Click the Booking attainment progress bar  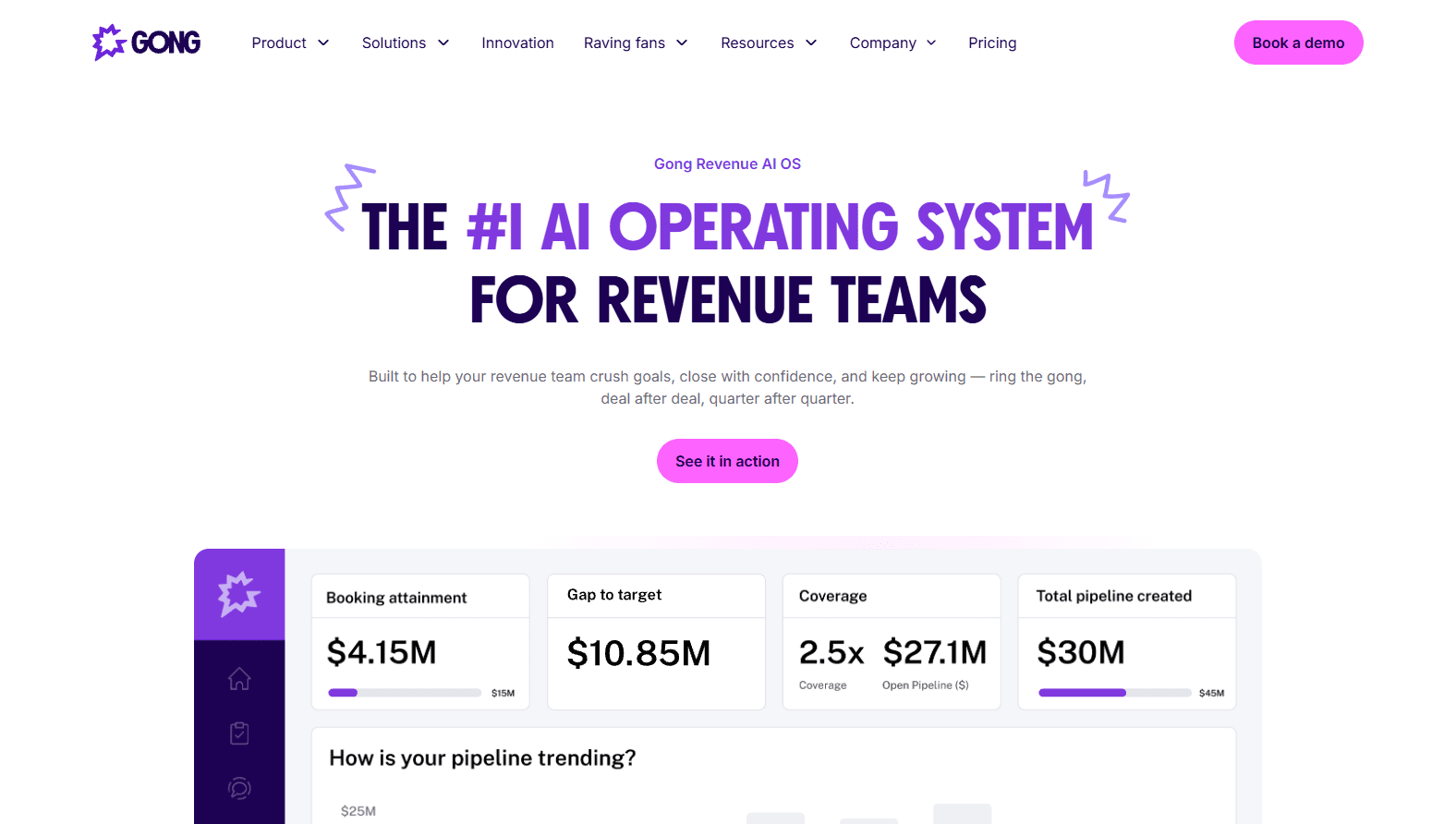click(405, 693)
